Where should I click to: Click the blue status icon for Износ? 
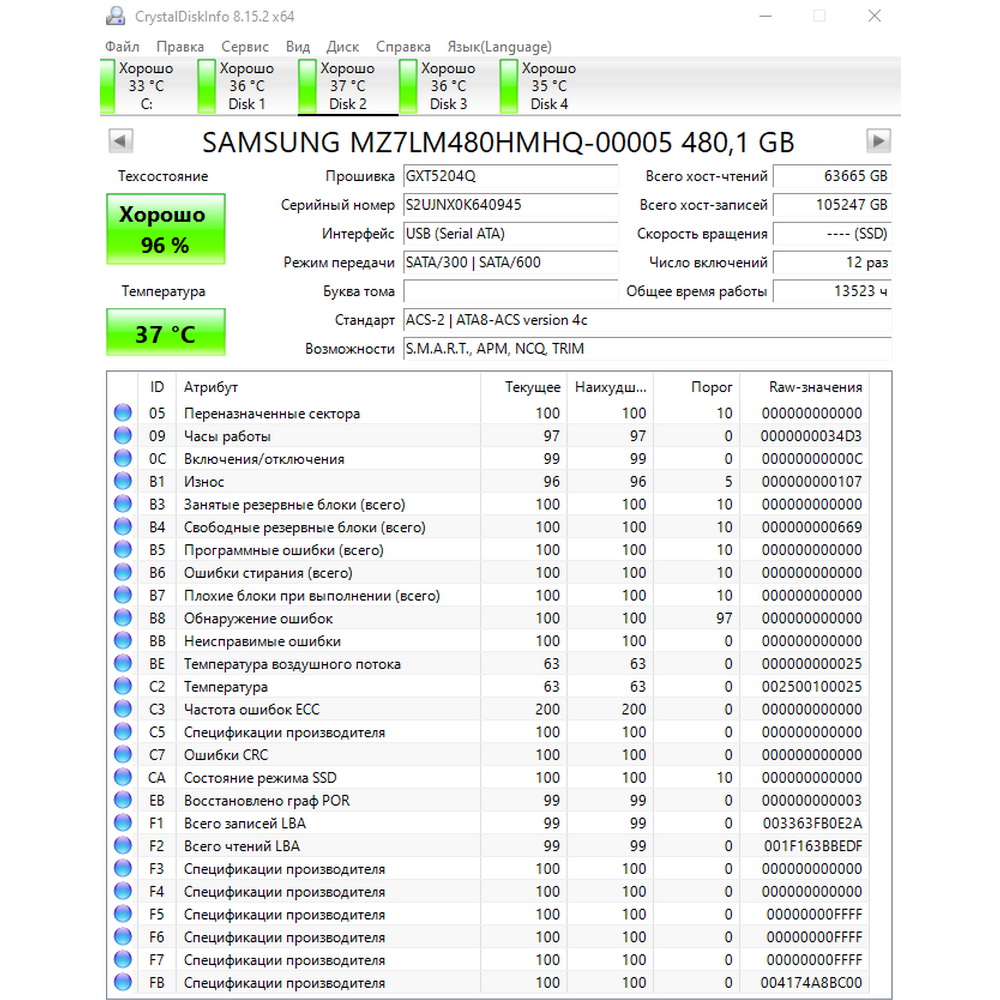tap(123, 481)
